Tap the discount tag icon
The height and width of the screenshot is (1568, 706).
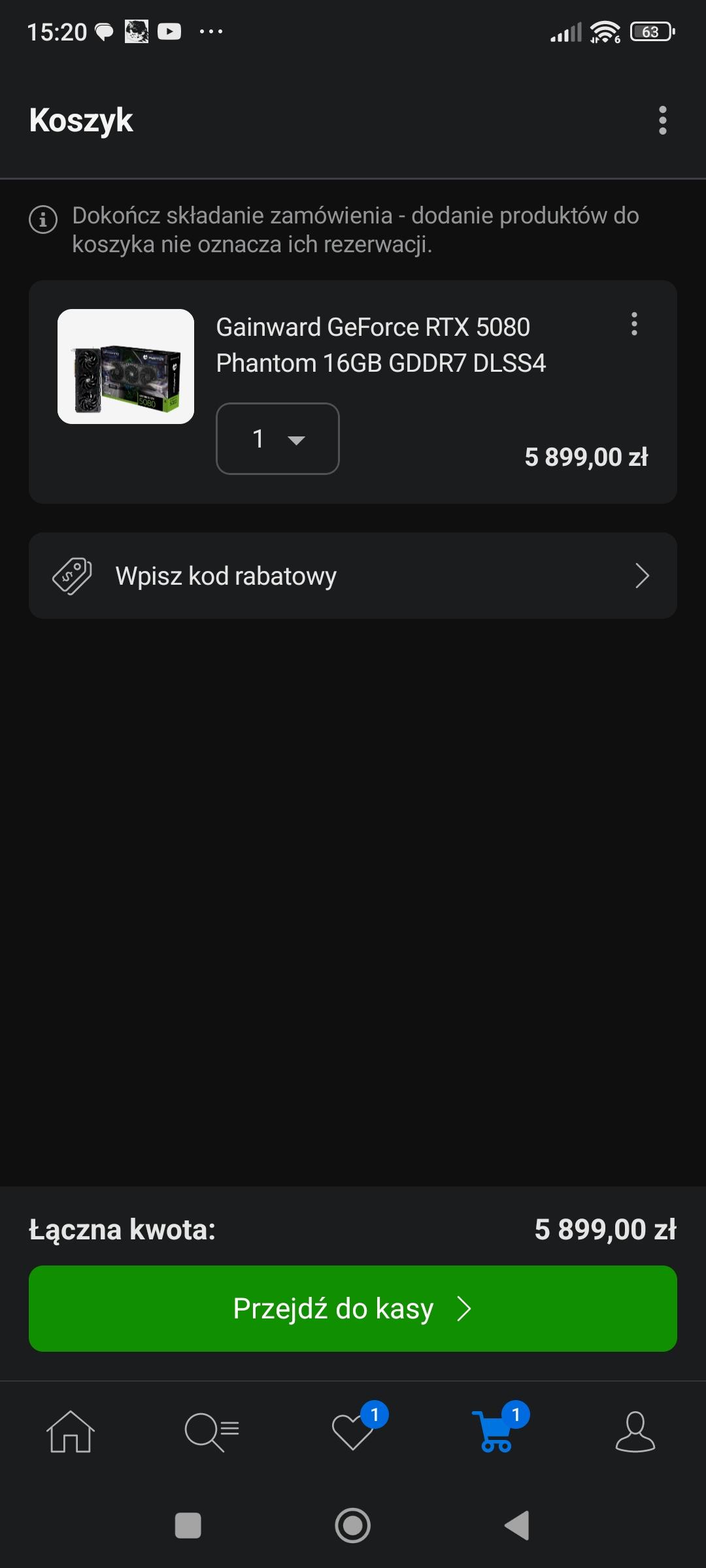(72, 576)
